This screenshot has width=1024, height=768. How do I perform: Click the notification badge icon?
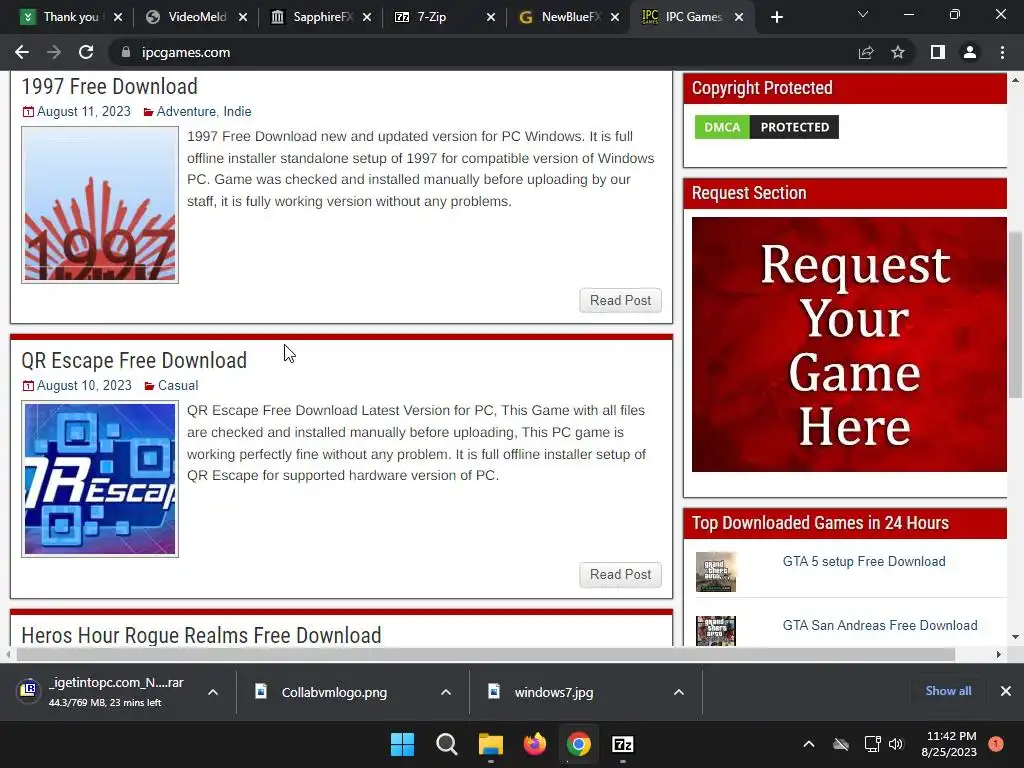[996, 744]
